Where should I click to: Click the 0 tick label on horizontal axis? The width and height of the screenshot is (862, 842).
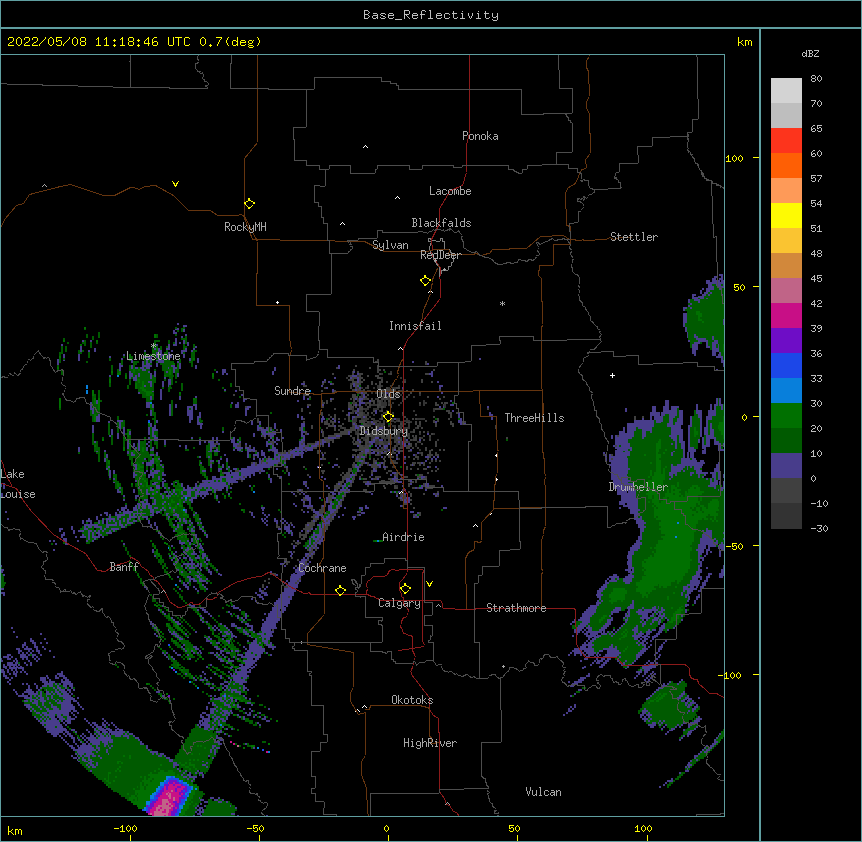coord(386,828)
